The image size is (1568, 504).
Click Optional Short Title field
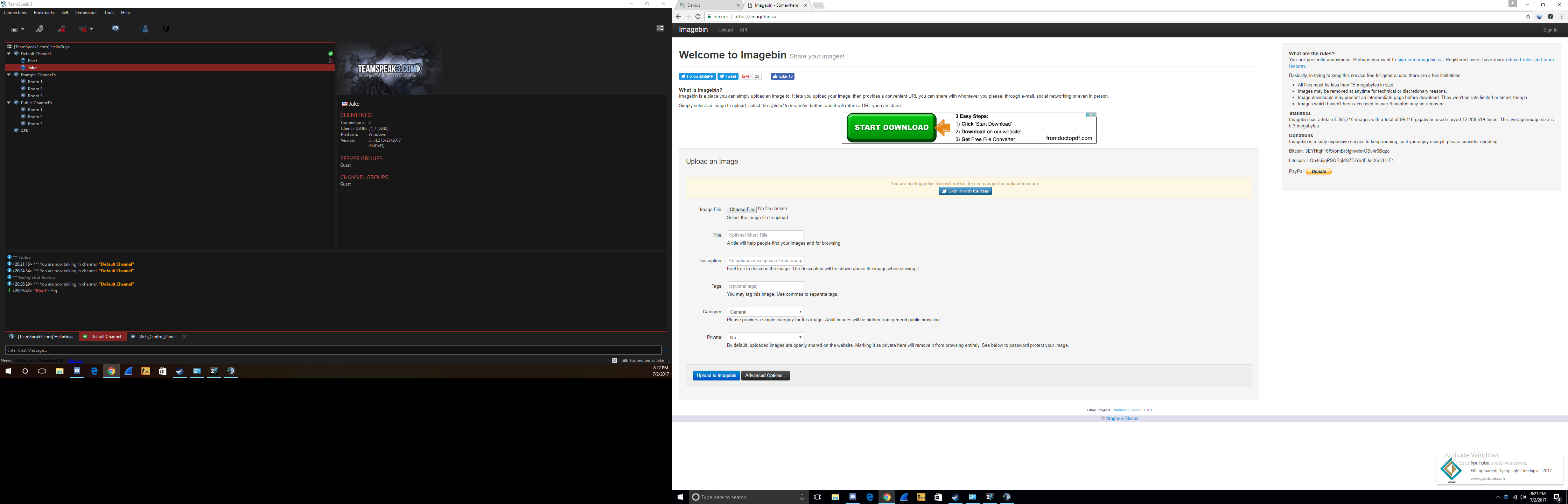pos(765,235)
